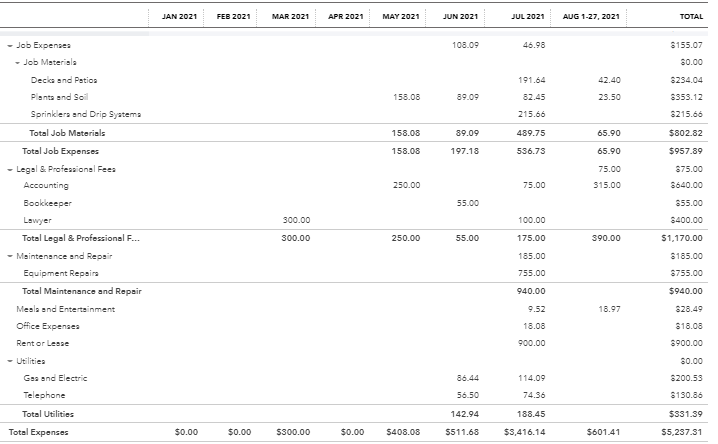Open Equipment Repairs July amount 755.00
Viewport: 718px width, 444px height.
532,273
